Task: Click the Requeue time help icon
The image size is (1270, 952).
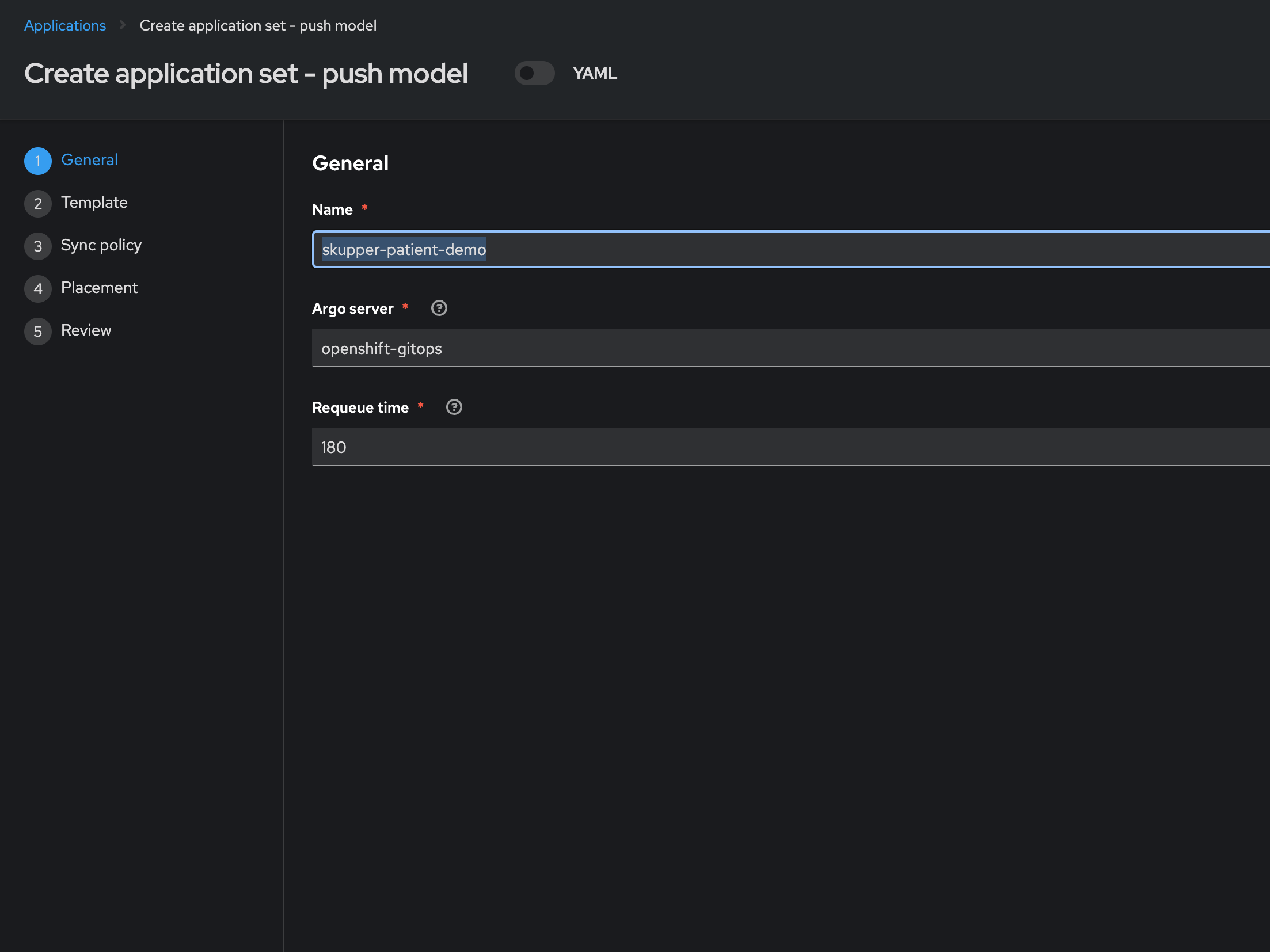Action: pos(454,408)
